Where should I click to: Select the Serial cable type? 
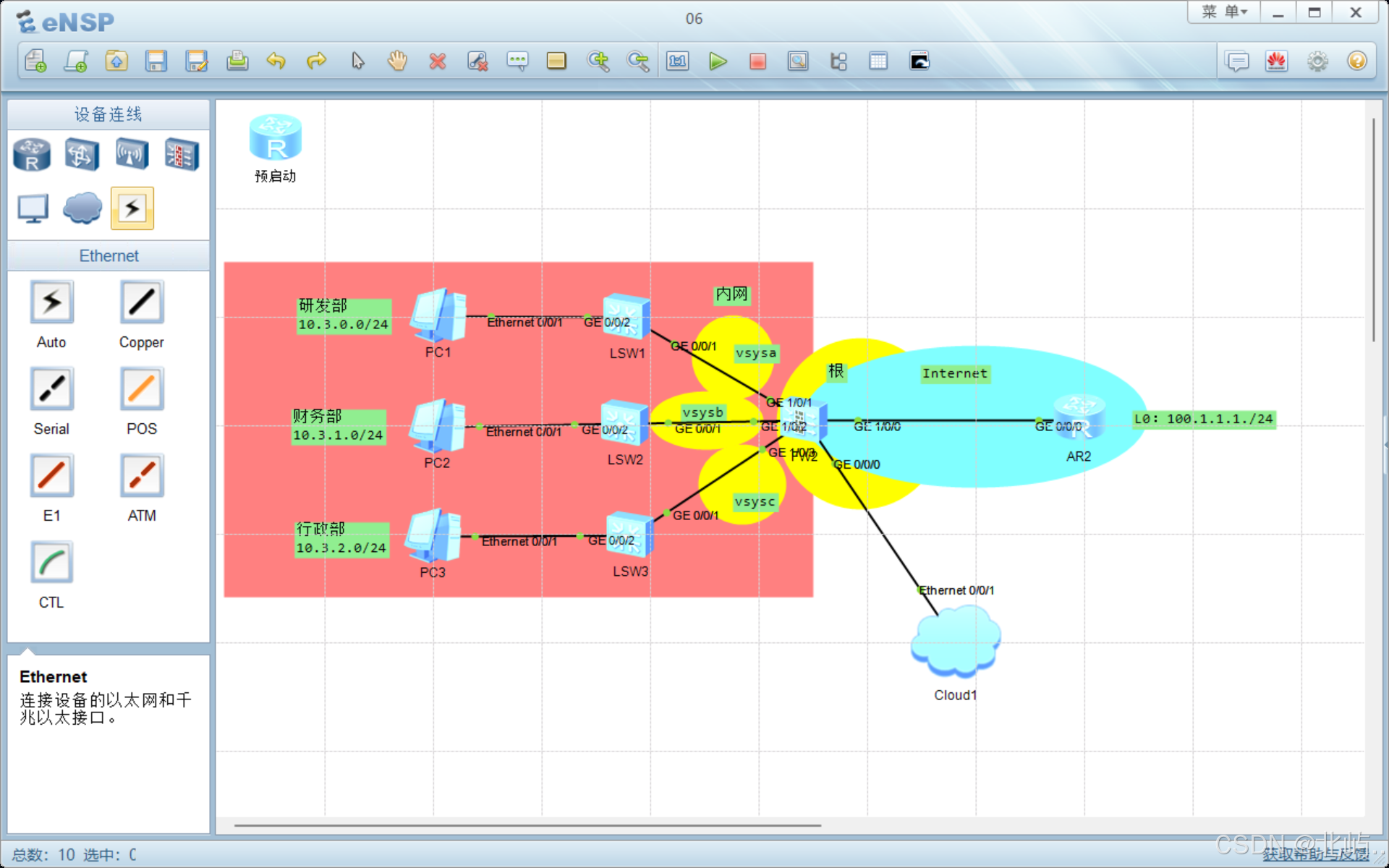coord(52,389)
